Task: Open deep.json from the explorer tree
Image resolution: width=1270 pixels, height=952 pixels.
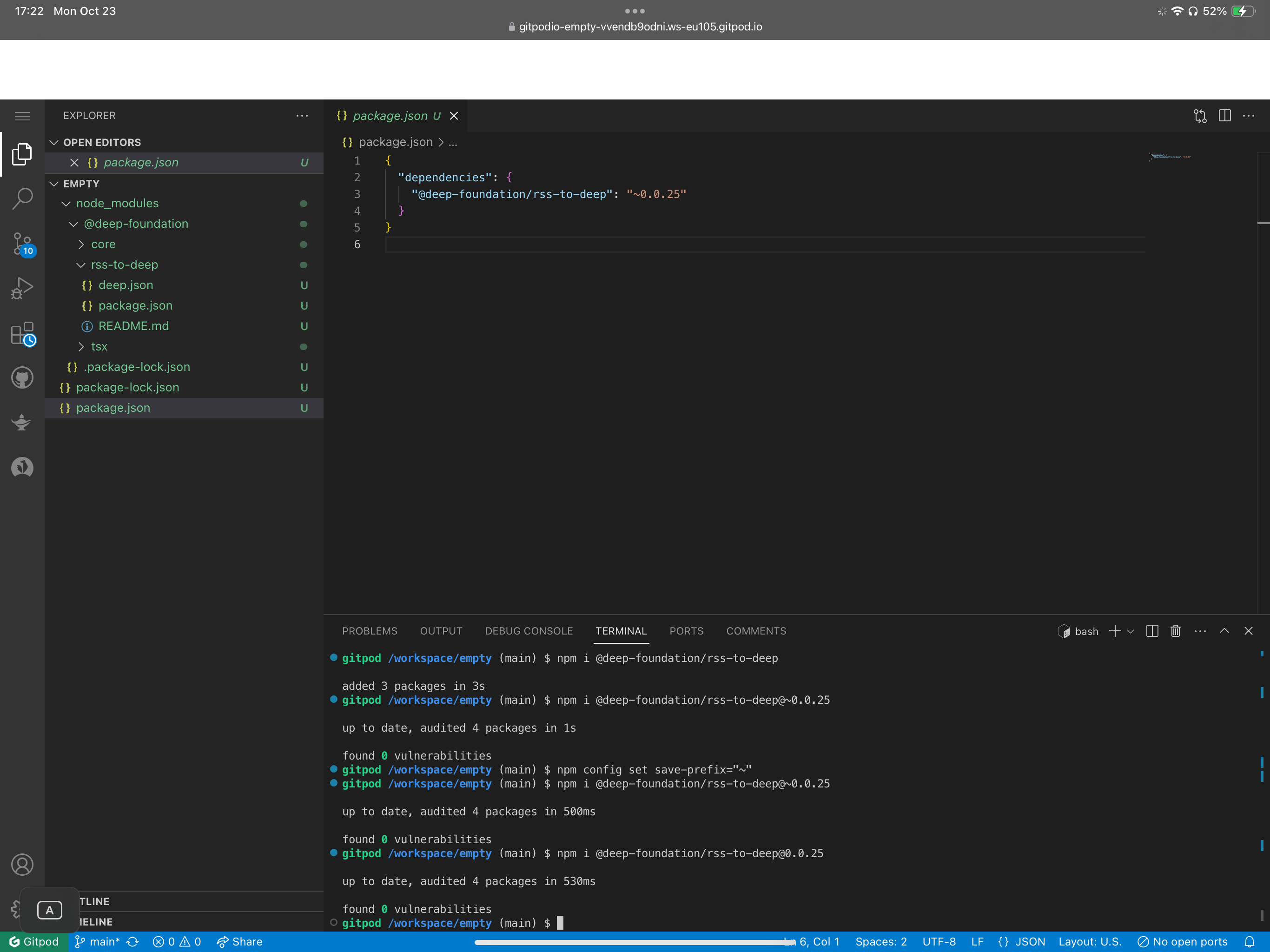Action: (126, 285)
